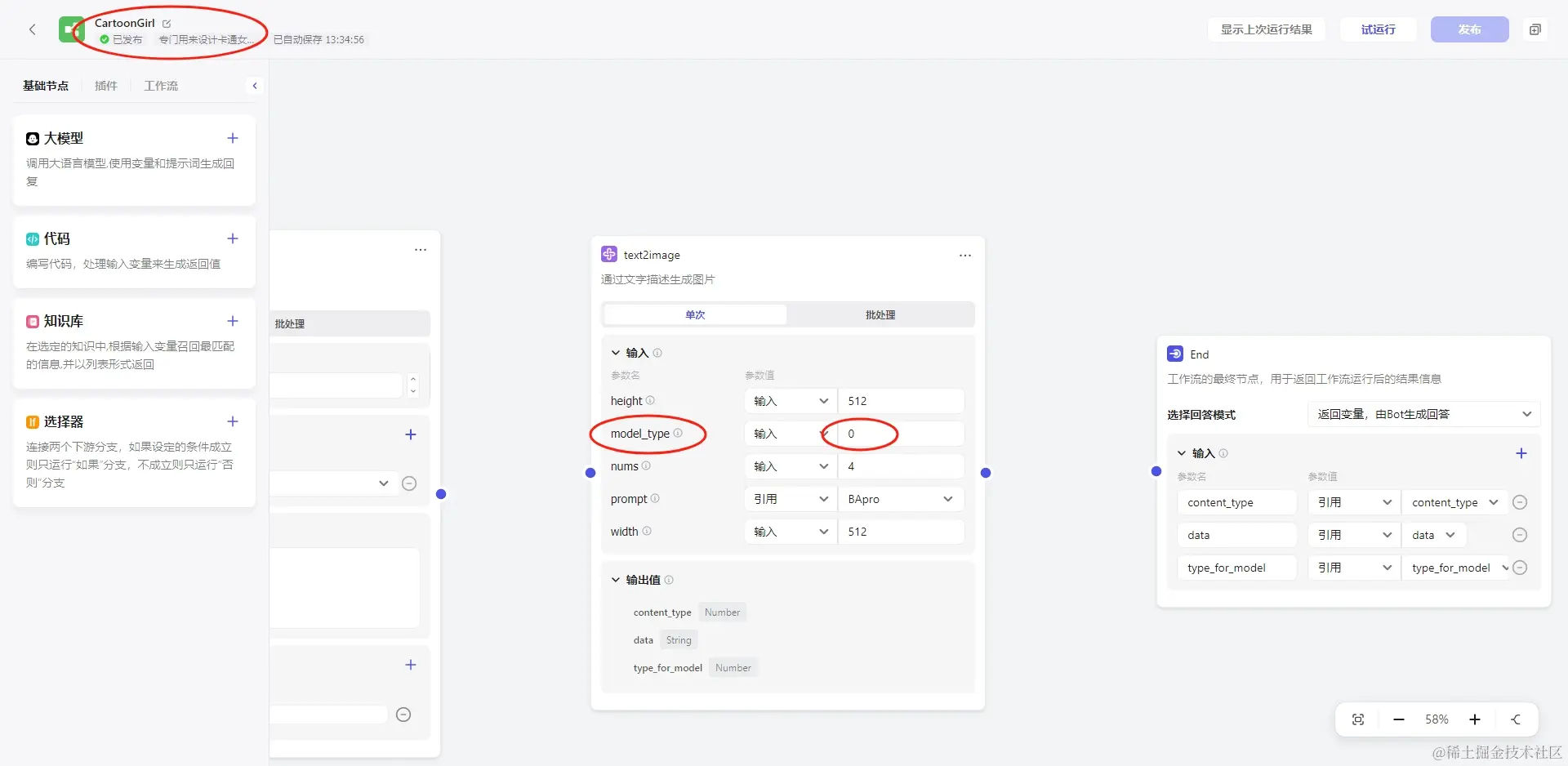This screenshot has width=1568, height=766.
Task: Click the text2image node output port
Action: coord(986,473)
